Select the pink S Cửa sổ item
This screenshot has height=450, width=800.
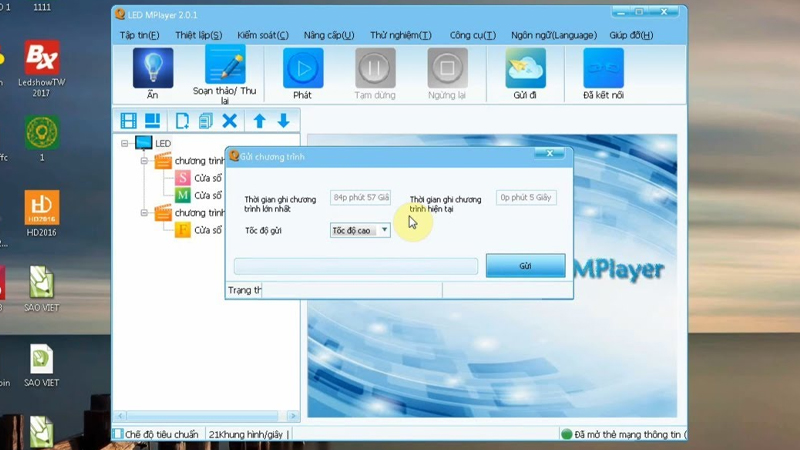198,178
